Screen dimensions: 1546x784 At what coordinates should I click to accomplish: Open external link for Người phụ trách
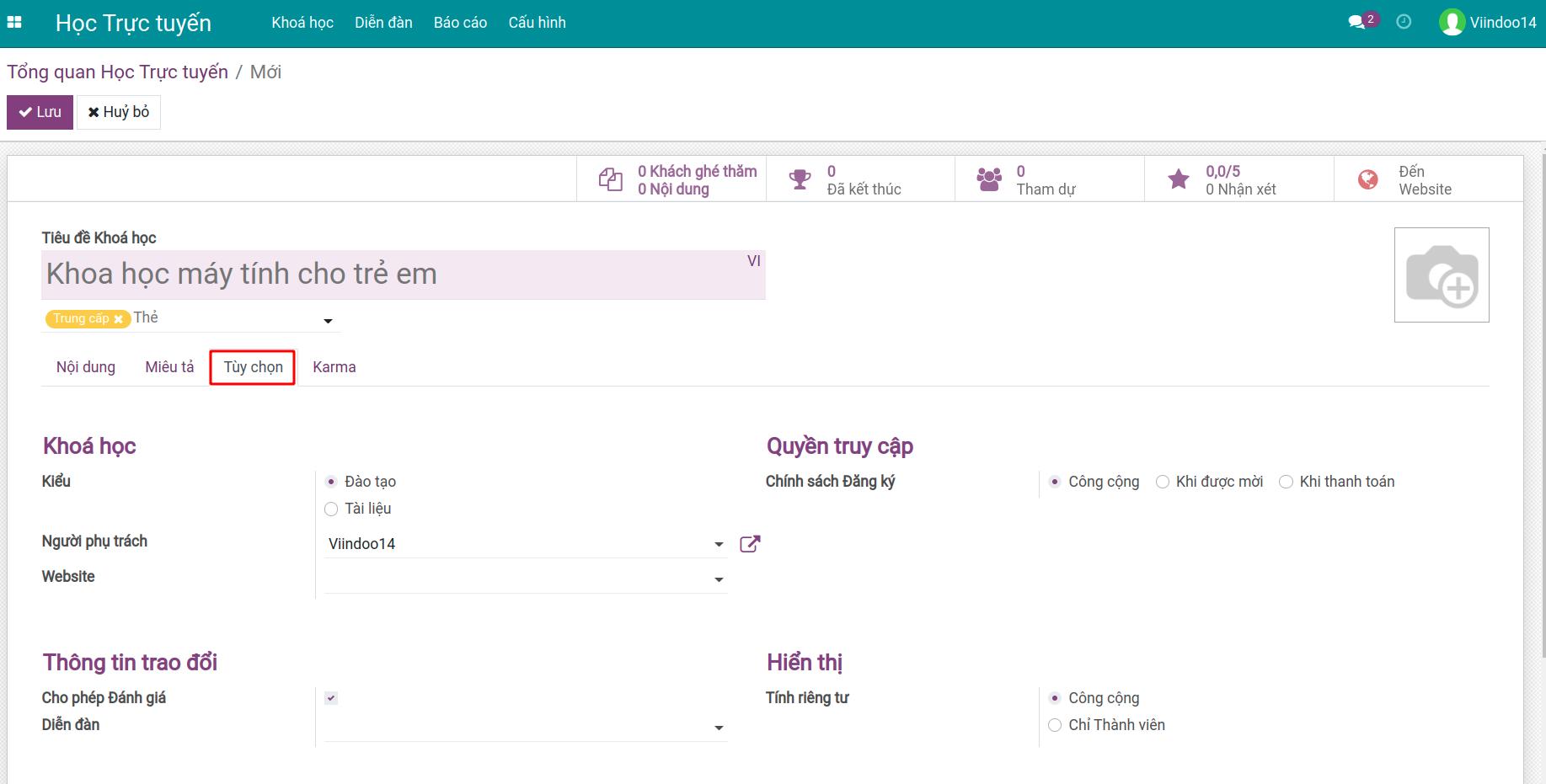(750, 544)
